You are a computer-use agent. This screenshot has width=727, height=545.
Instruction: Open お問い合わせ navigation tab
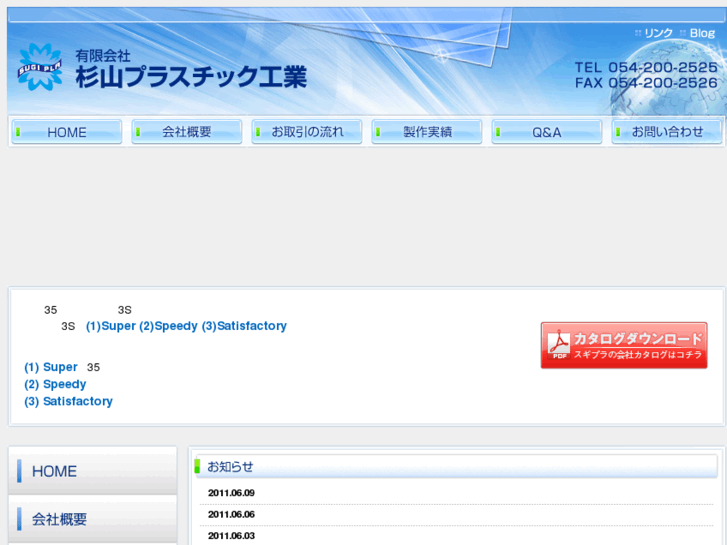667,132
